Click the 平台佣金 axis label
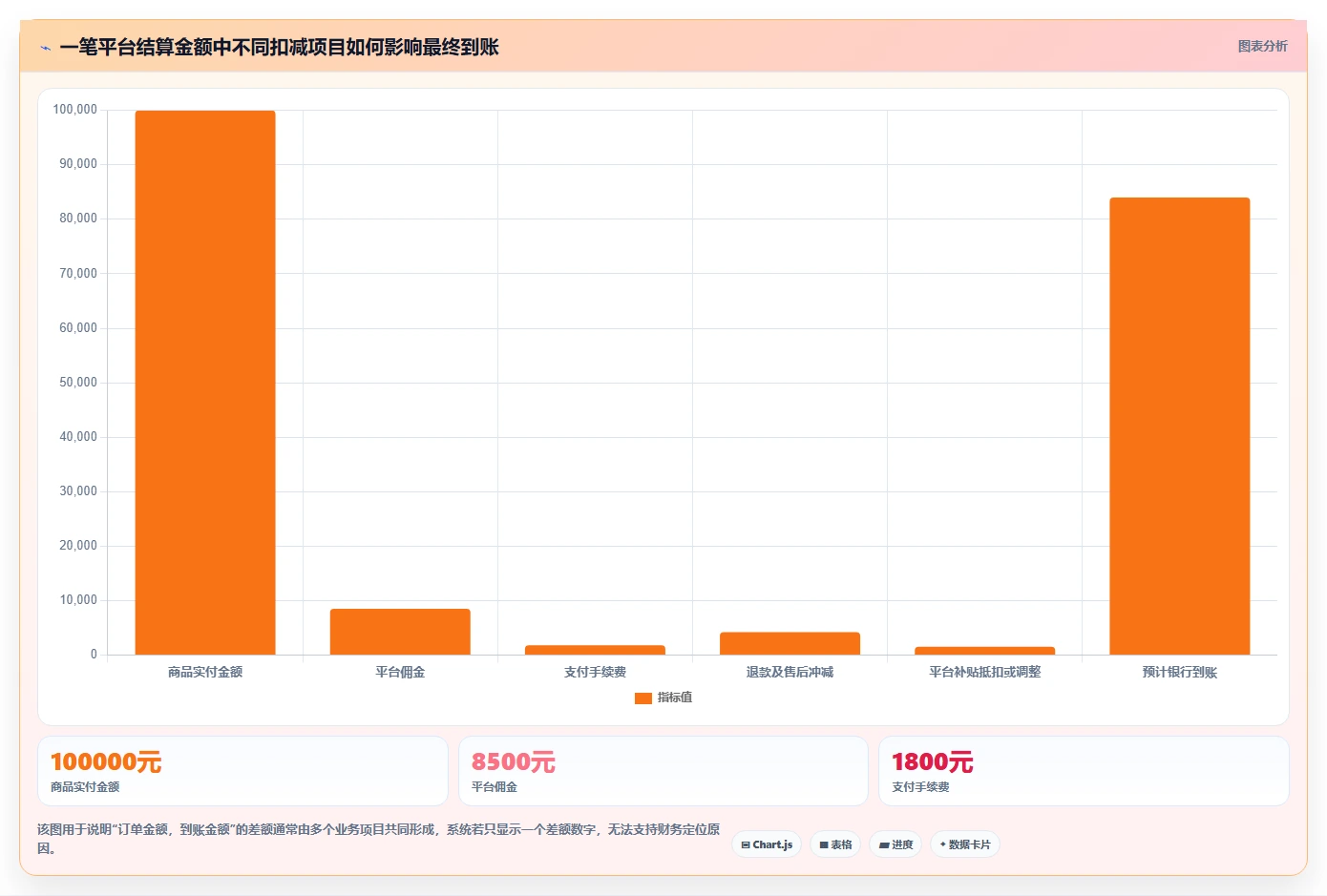 click(400, 672)
